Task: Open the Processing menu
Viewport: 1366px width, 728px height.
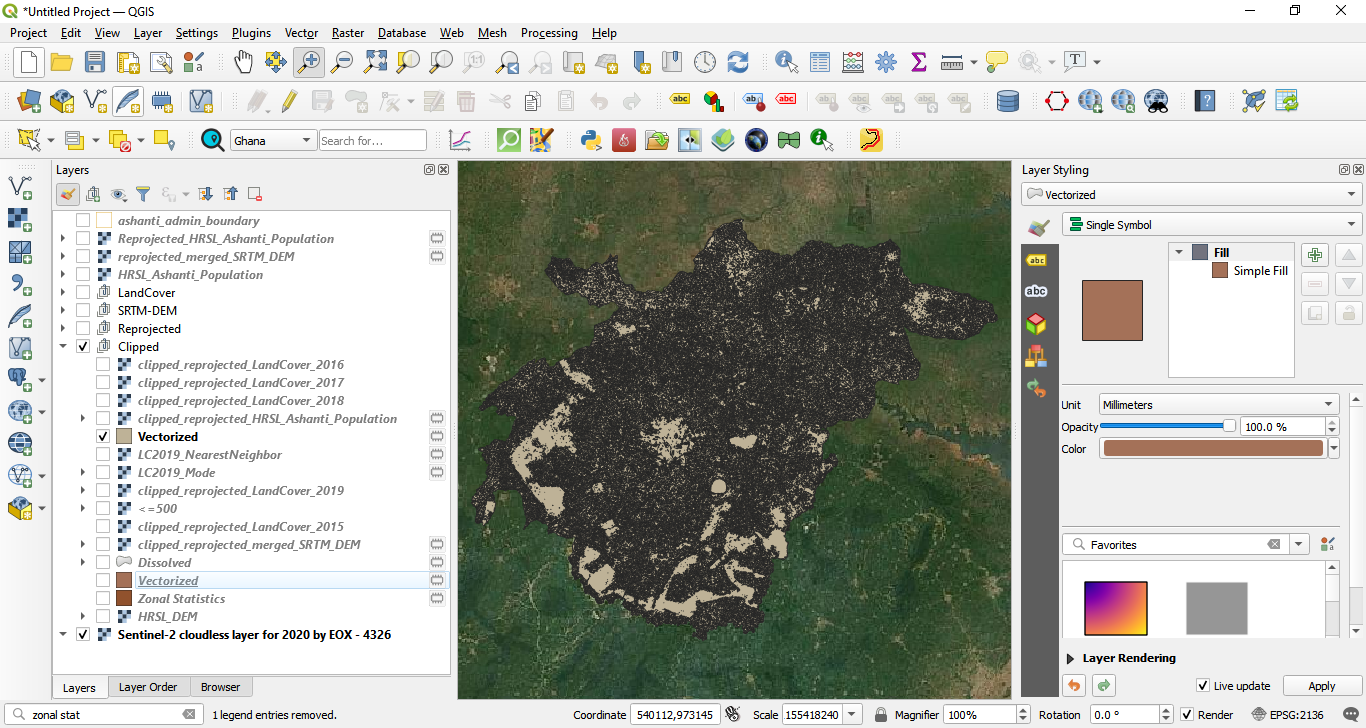Action: pyautogui.click(x=549, y=33)
